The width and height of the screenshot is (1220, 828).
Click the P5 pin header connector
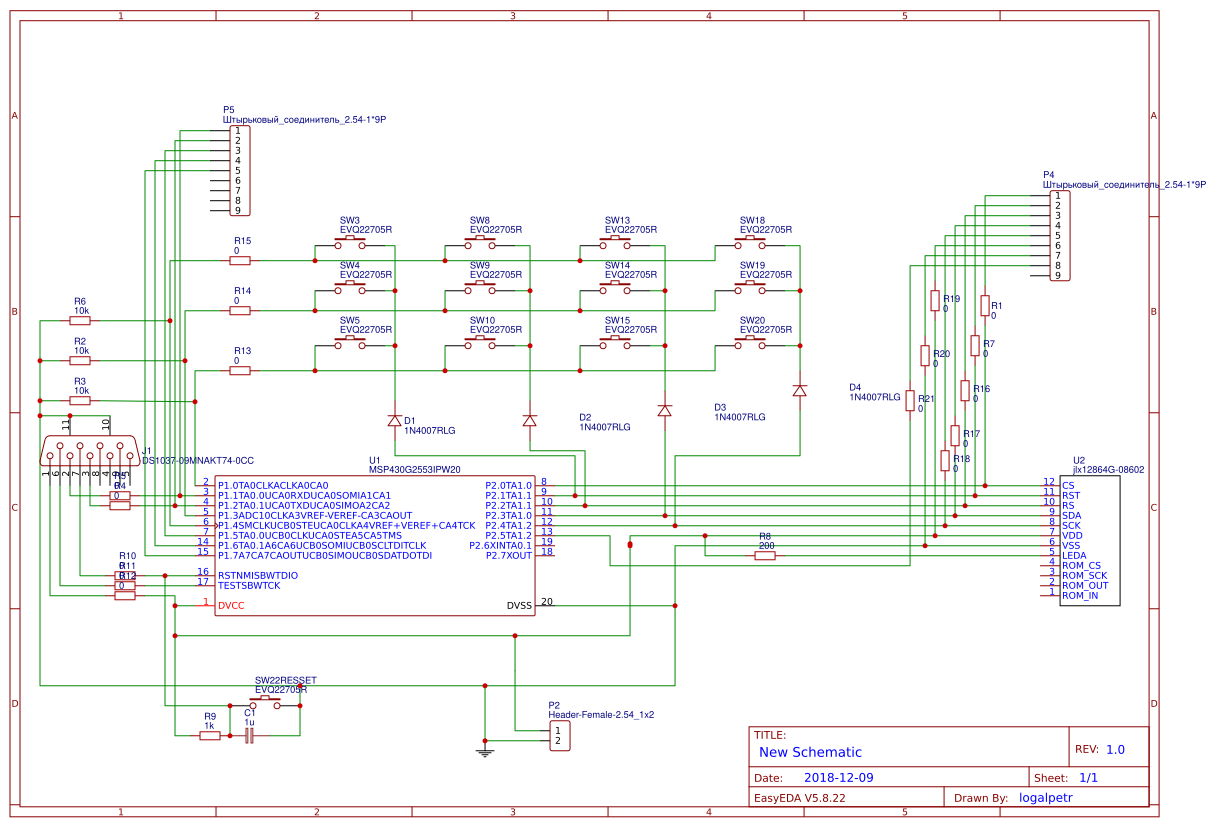pos(240,170)
